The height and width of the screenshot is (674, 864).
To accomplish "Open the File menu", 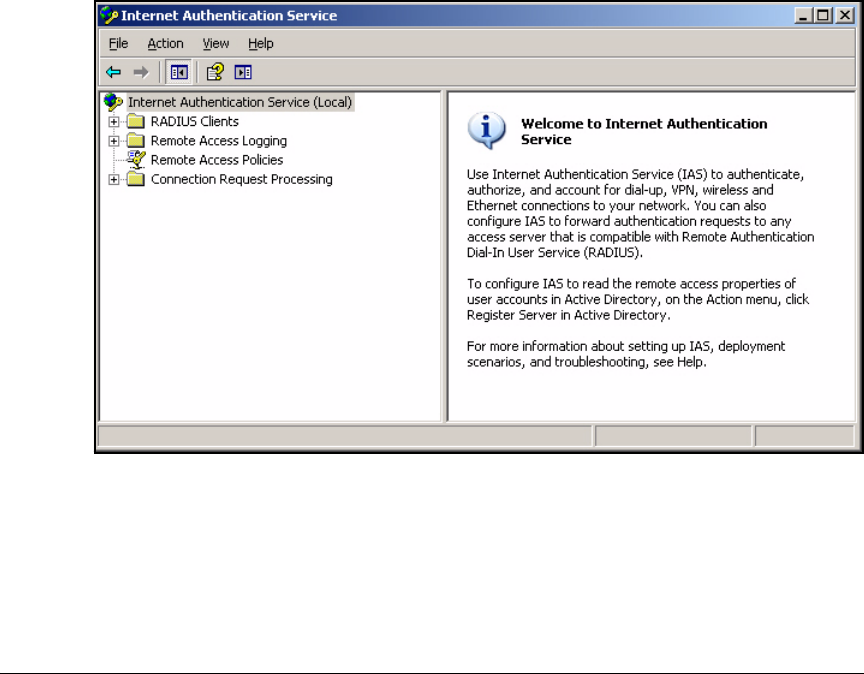I will point(118,44).
